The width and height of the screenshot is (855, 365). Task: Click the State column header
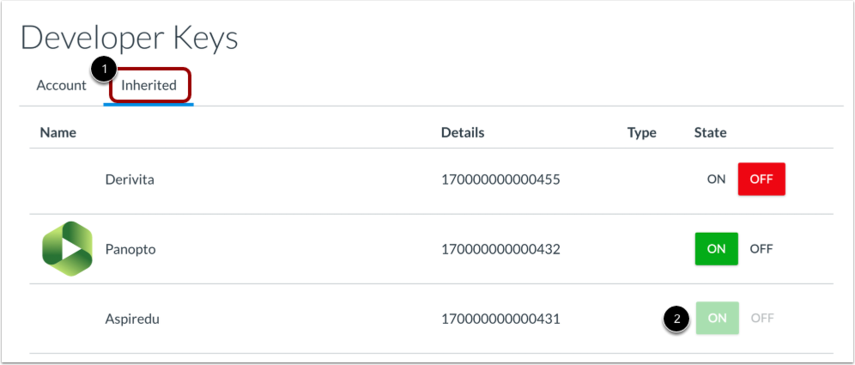point(711,133)
